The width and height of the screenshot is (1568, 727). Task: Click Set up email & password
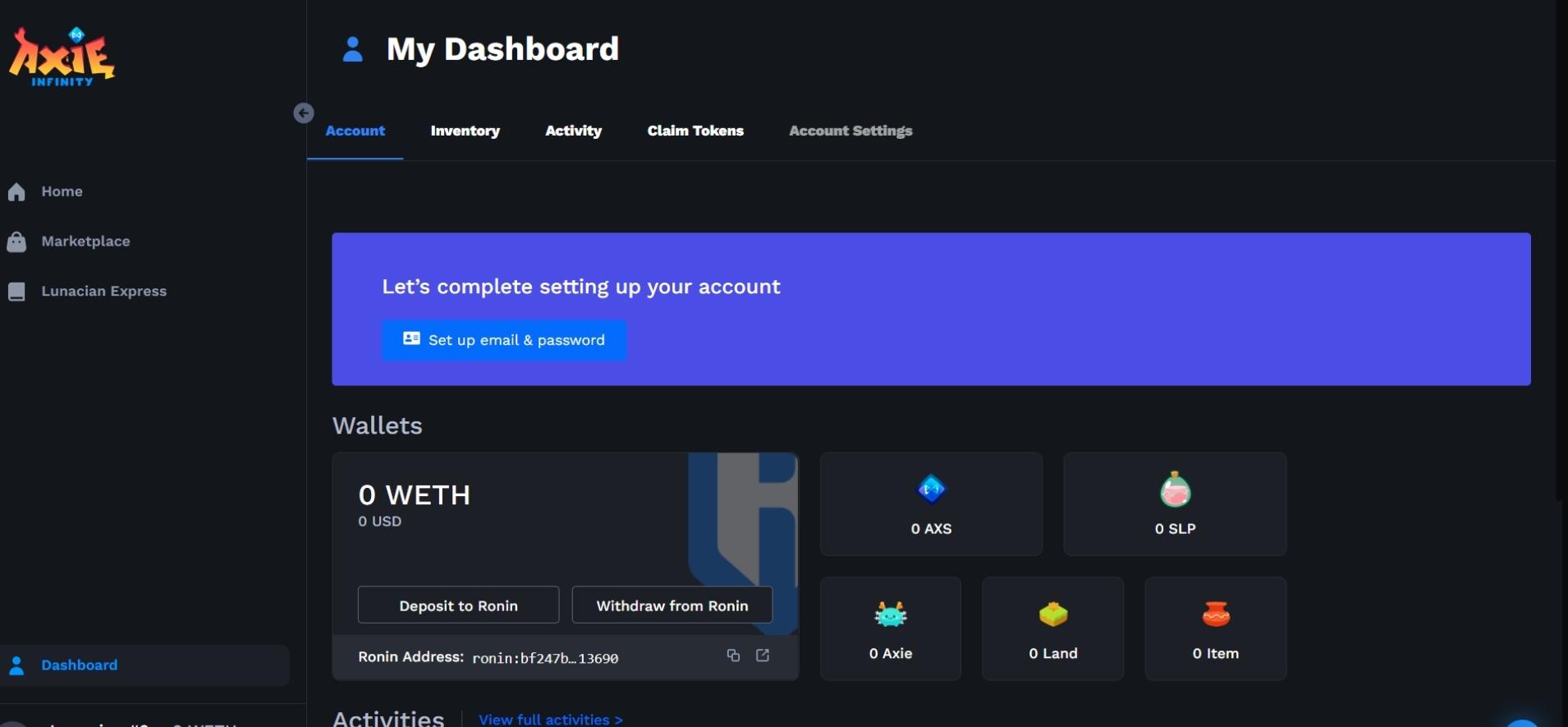[x=504, y=340]
